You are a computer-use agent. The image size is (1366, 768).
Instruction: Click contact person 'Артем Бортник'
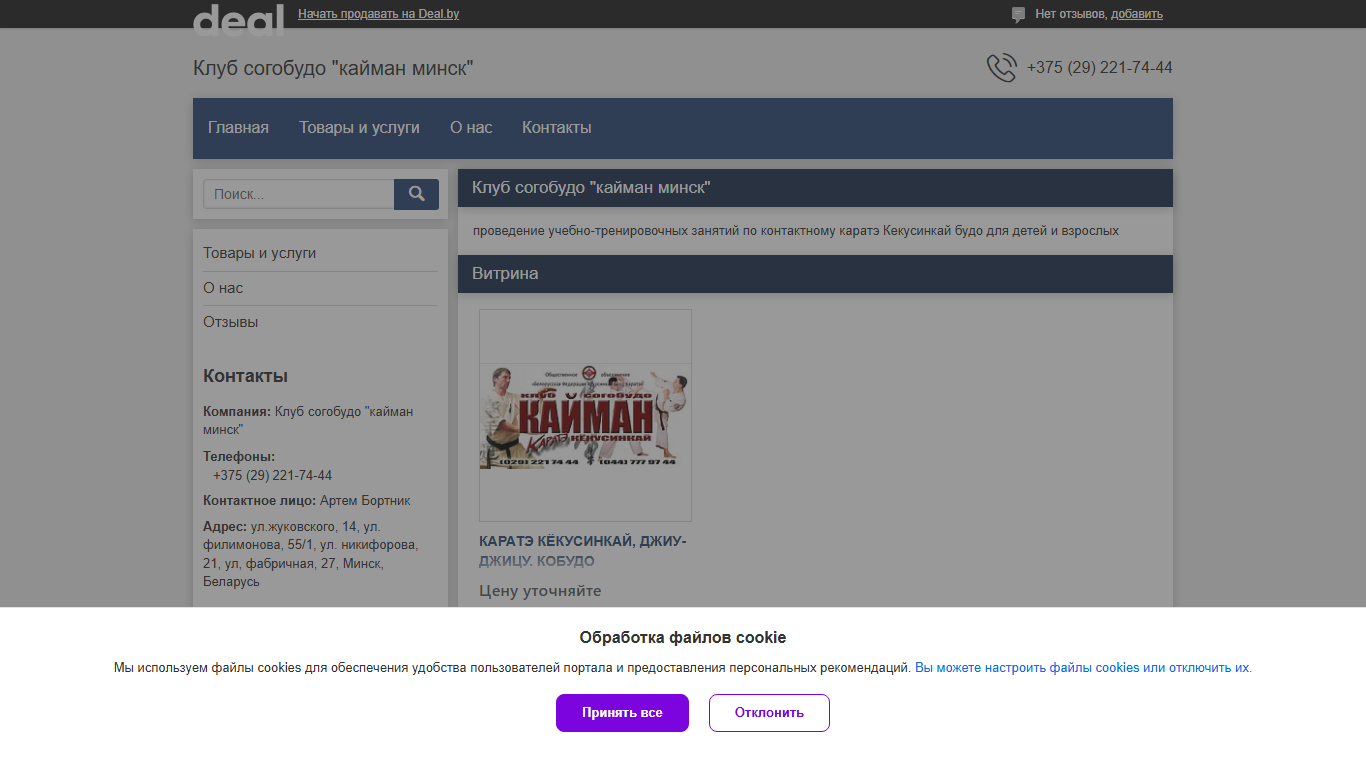(365, 501)
